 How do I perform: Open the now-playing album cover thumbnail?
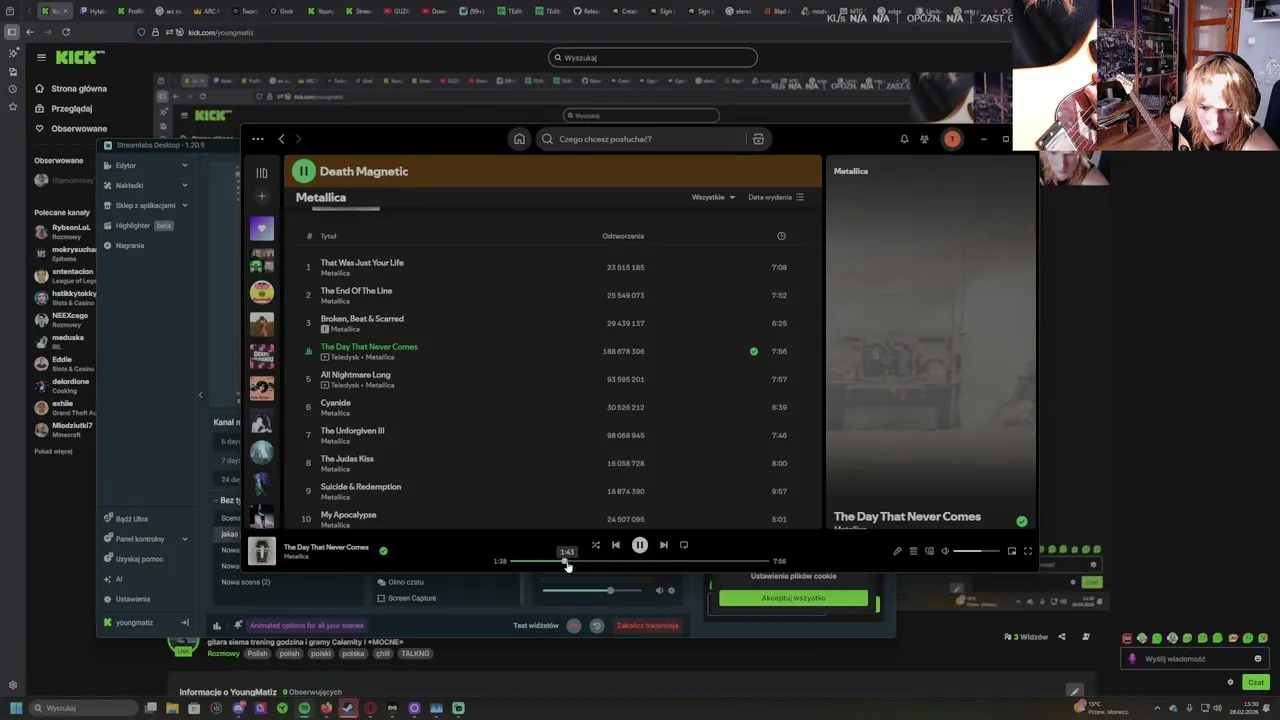click(x=262, y=551)
